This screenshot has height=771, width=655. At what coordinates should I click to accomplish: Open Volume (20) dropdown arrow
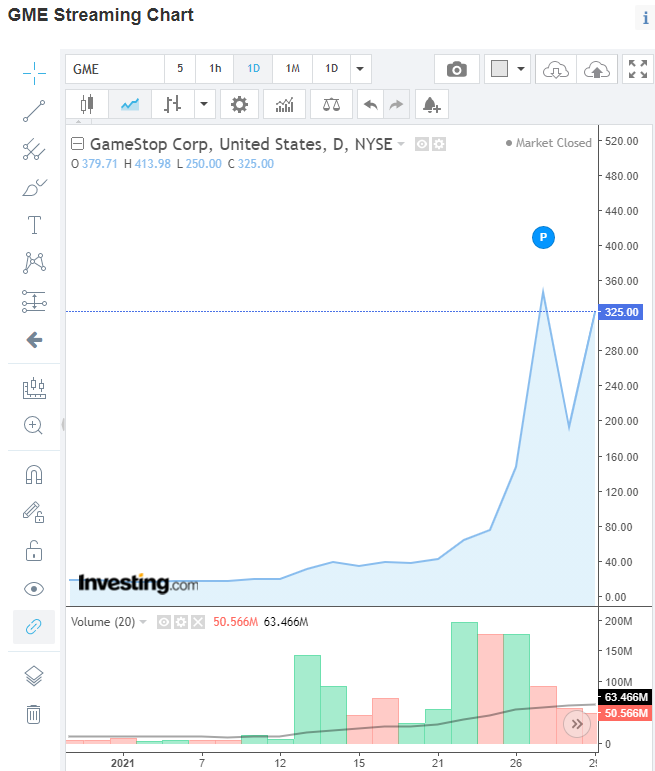tap(143, 622)
